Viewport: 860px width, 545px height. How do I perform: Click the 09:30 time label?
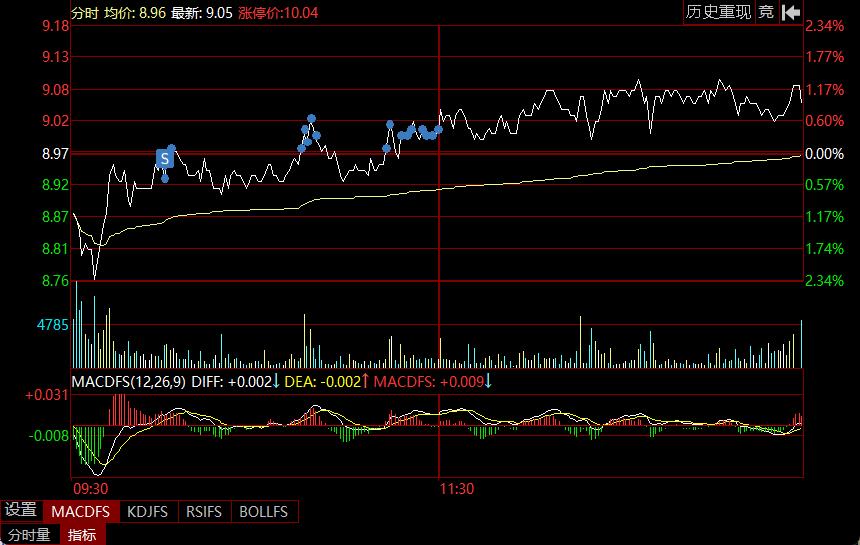[90, 489]
